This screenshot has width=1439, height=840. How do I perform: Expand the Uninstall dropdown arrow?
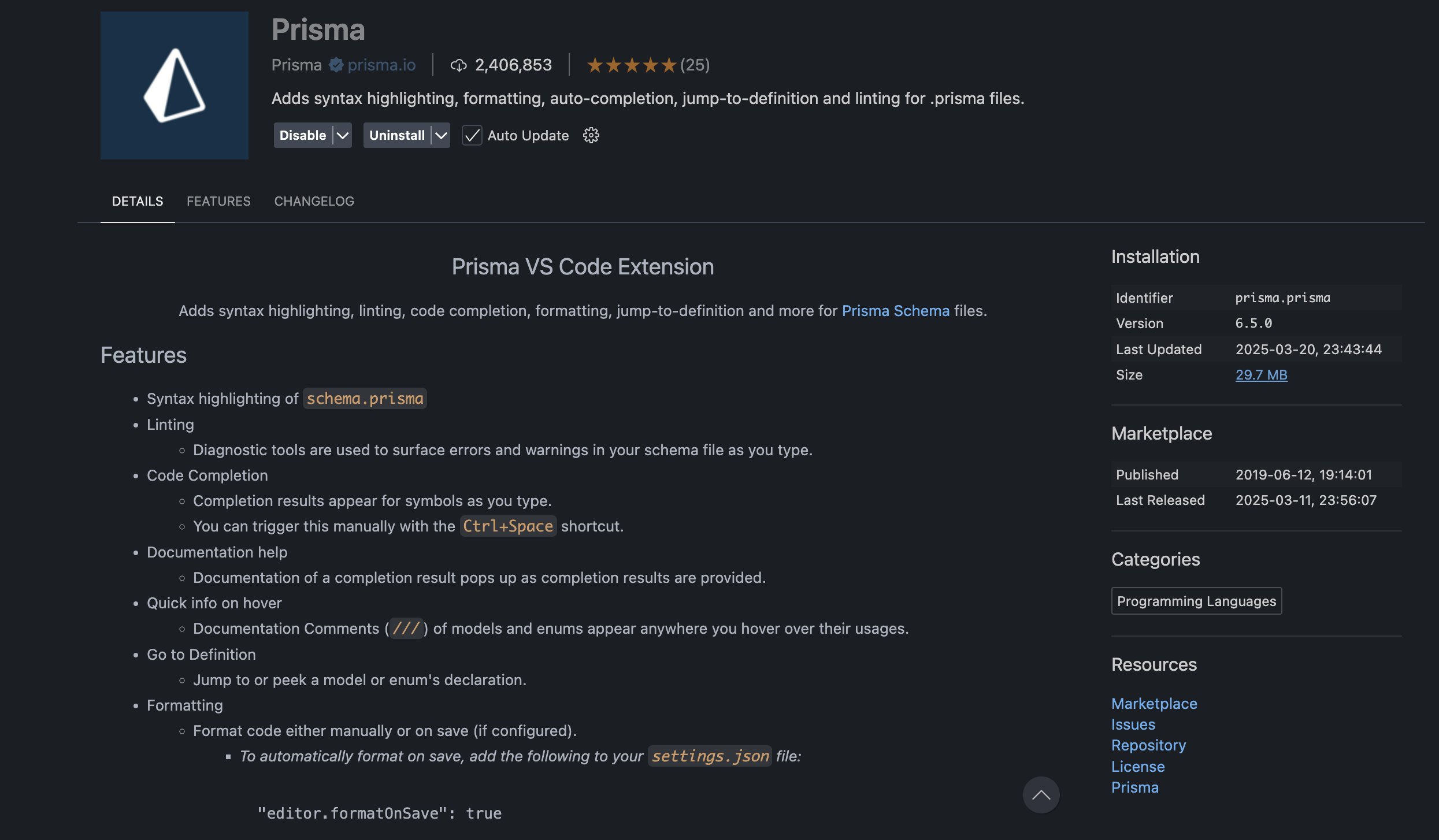(441, 135)
